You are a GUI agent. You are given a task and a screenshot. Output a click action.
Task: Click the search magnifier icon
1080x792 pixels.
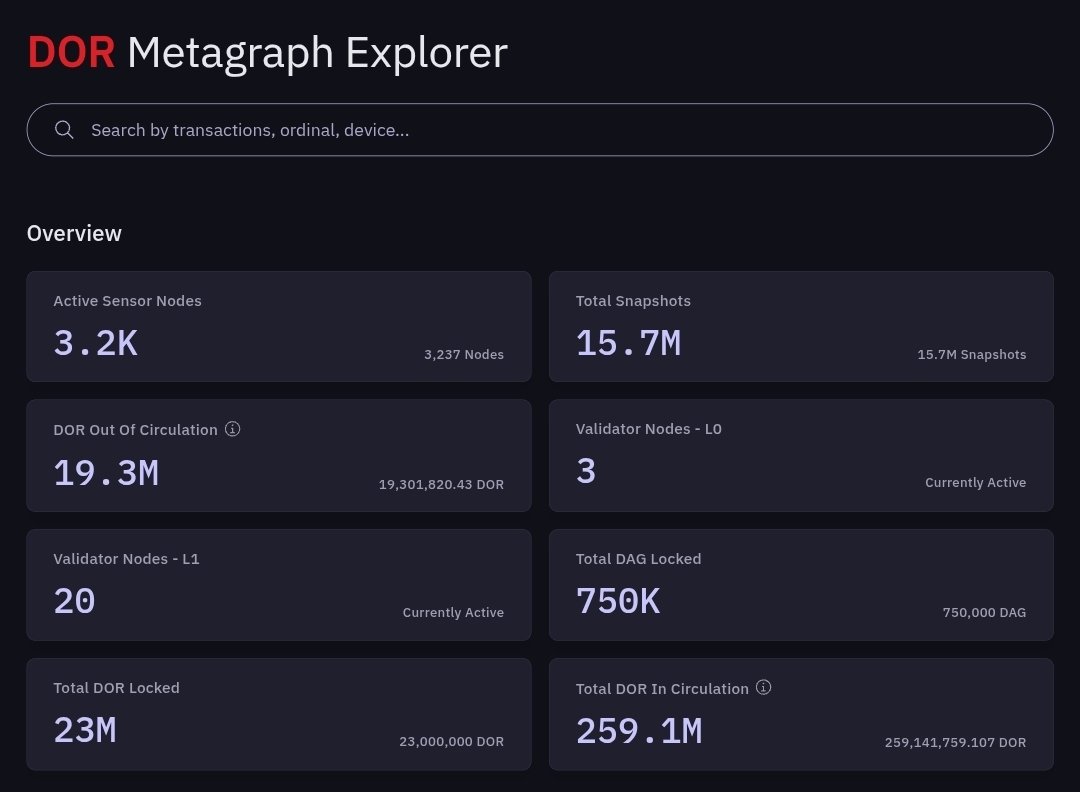coord(64,129)
